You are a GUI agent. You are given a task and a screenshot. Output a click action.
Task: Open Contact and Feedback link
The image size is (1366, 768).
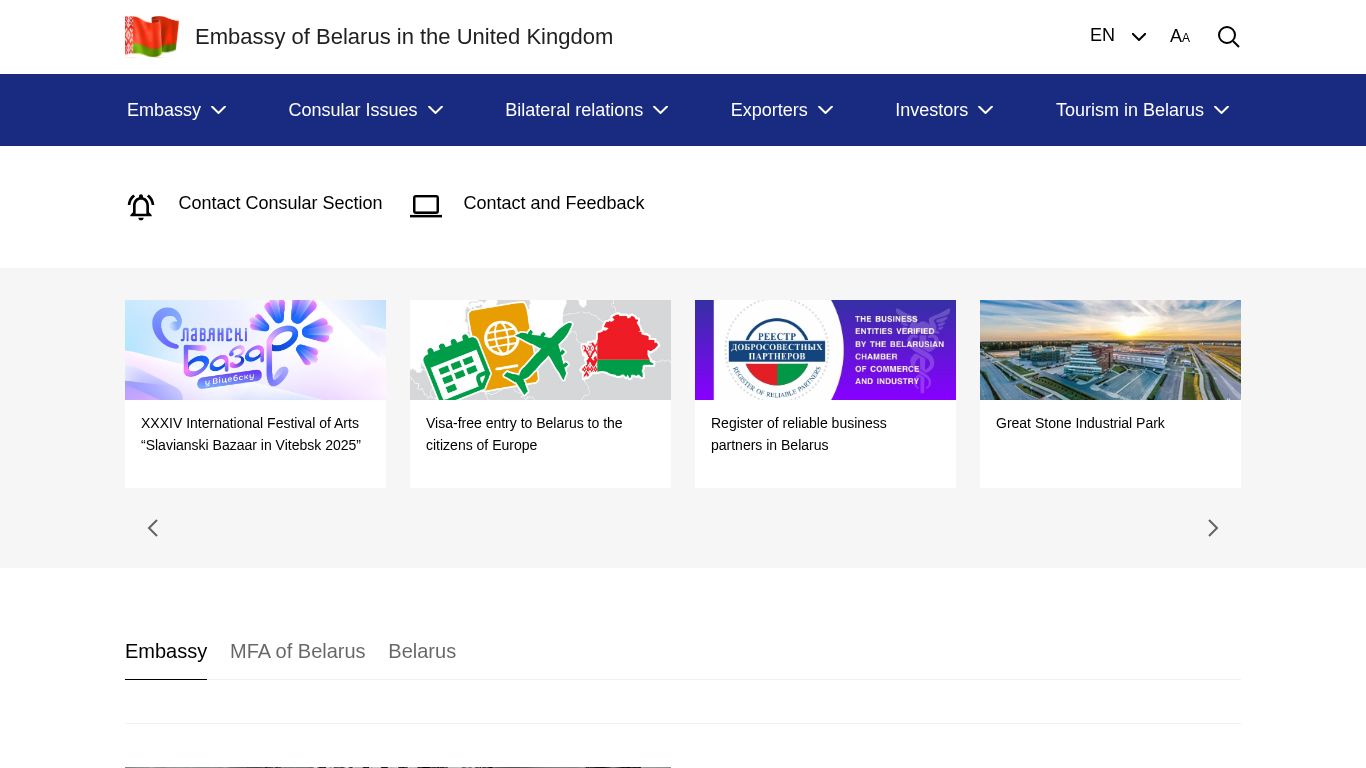[x=553, y=204]
